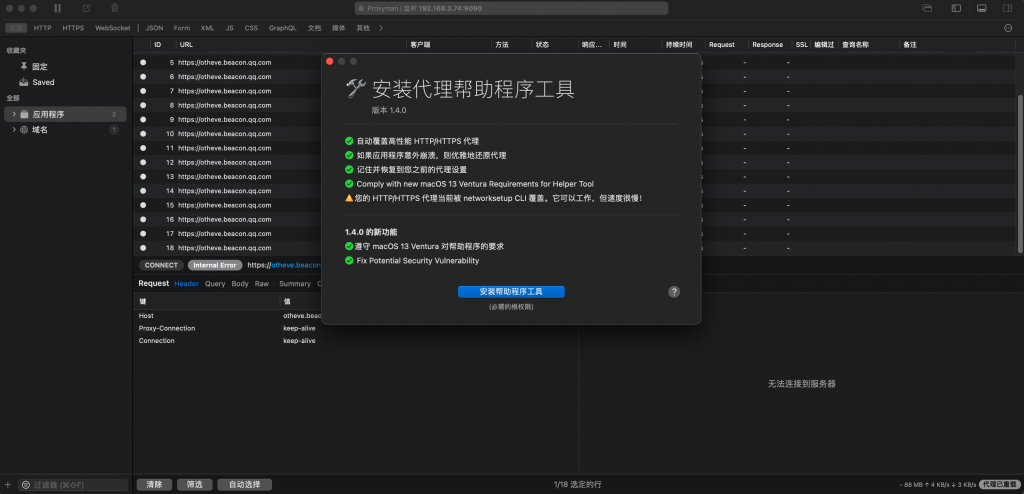Viewport: 1024px width, 494px height.
Task: Toggle the bottom panel layout icon
Action: click(981, 8)
